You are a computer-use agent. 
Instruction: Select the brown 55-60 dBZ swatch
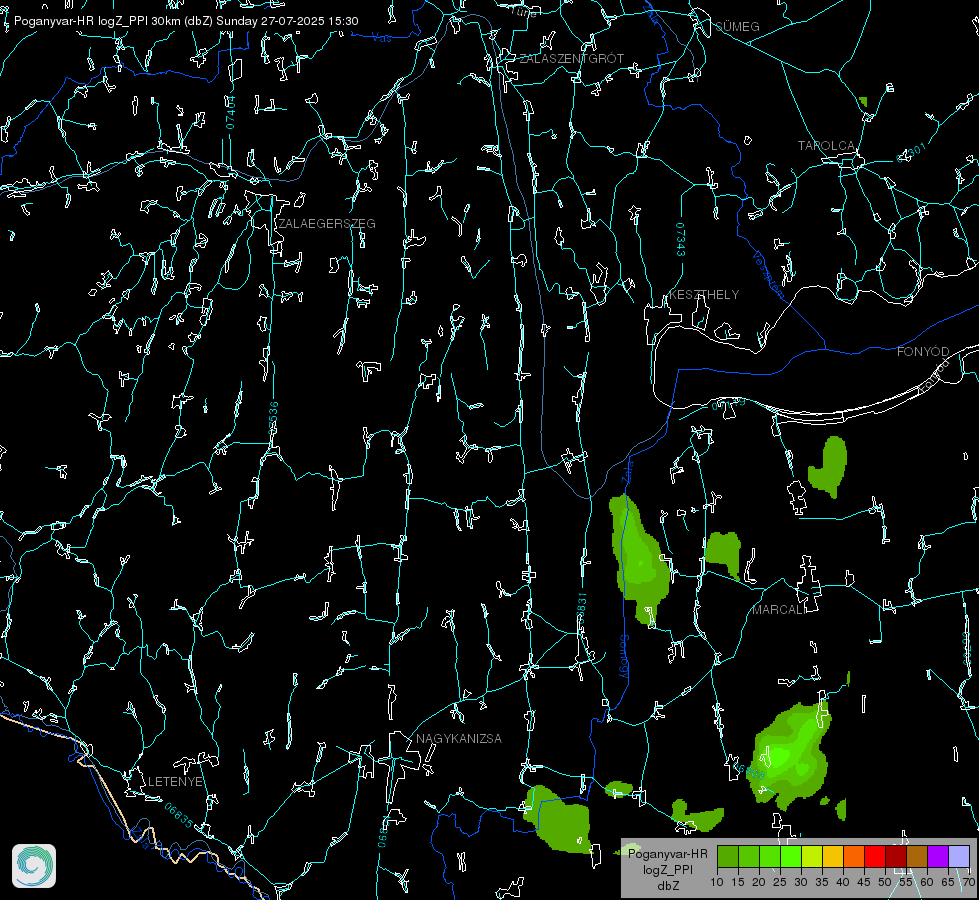pos(917,856)
